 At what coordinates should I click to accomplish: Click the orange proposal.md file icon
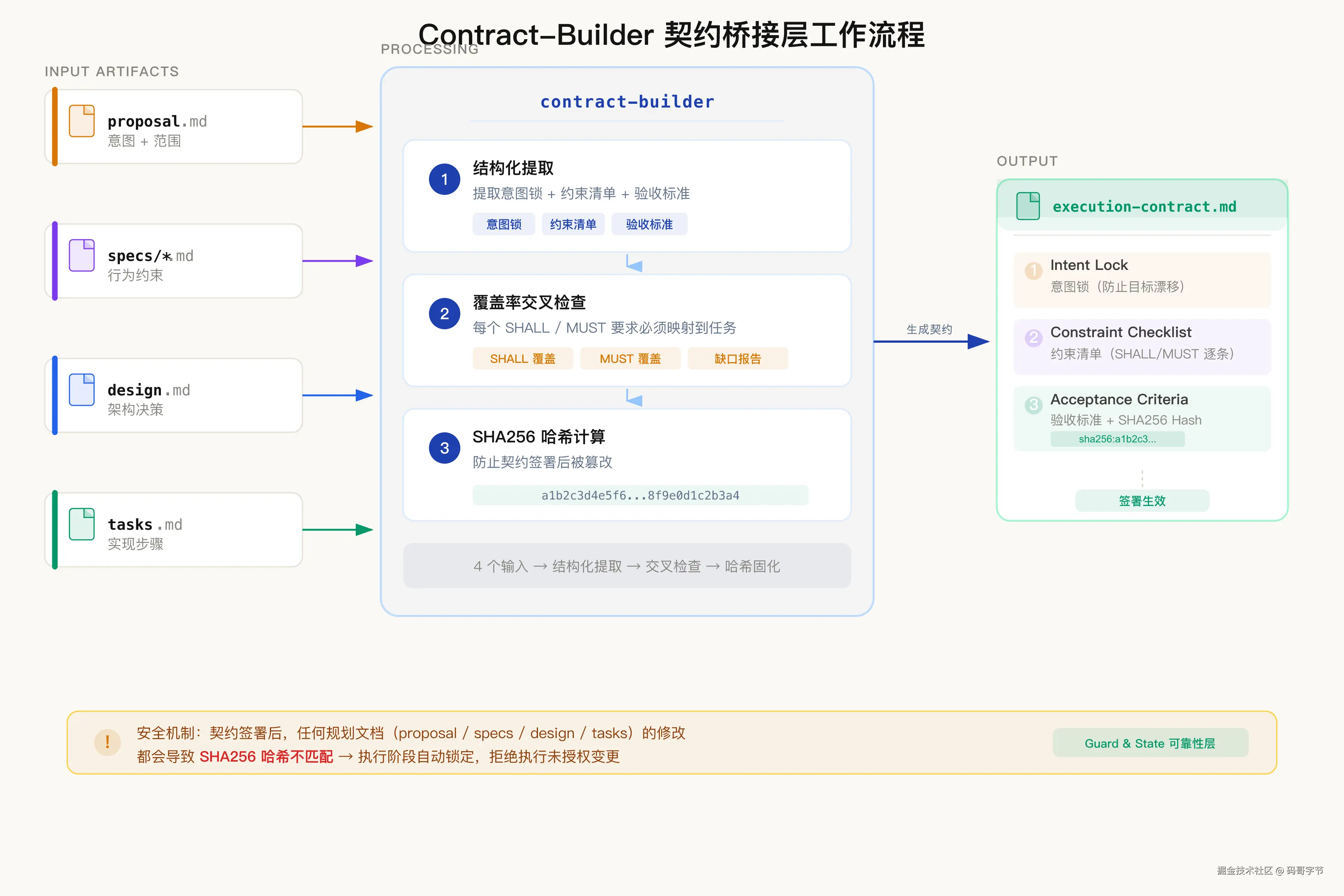click(82, 121)
